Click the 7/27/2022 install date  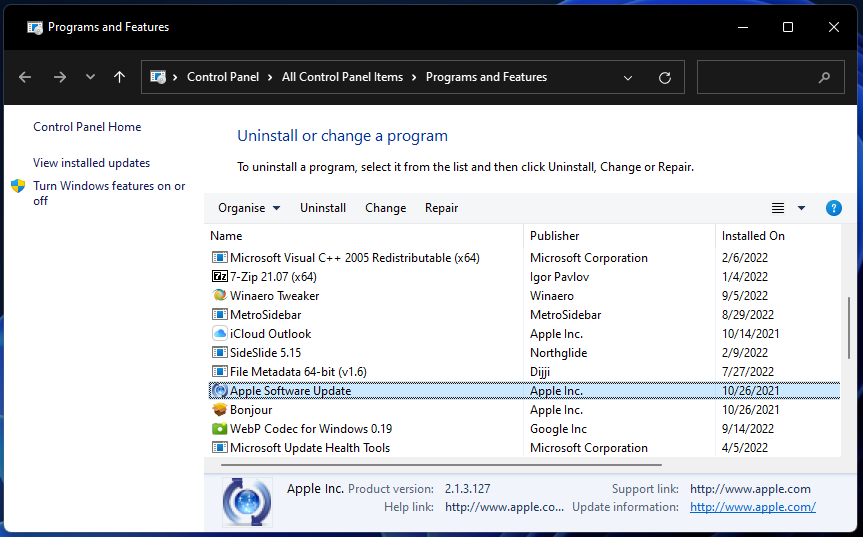pos(748,372)
